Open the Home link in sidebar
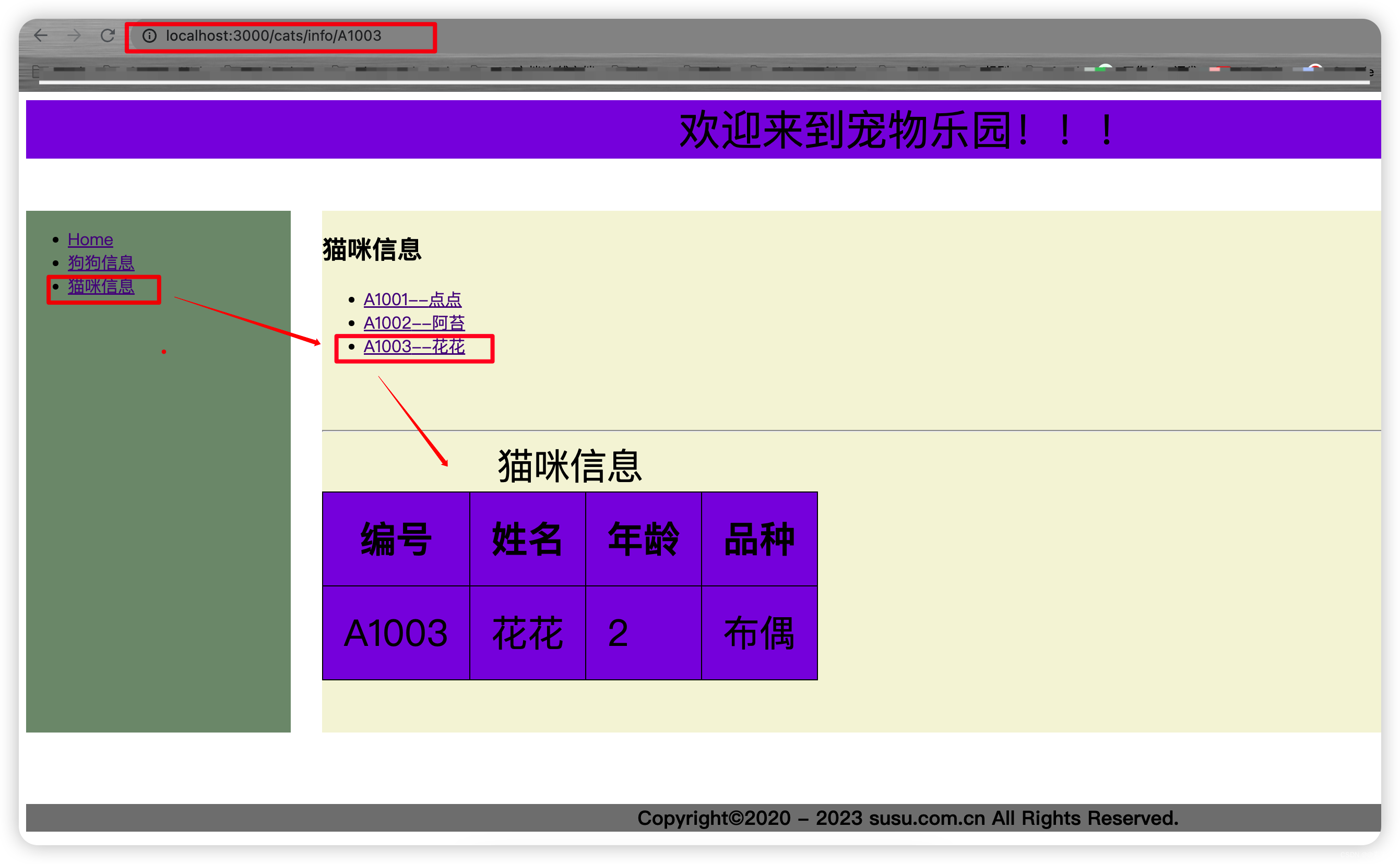The height and width of the screenshot is (864, 1400). (90, 239)
